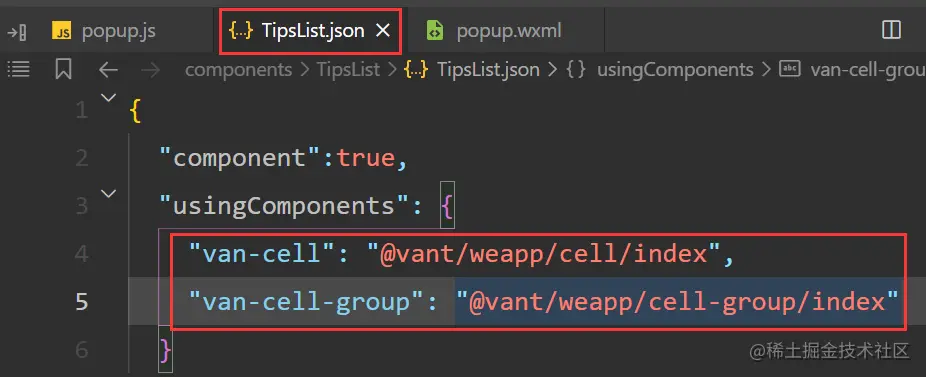Click the split editor icon

[x=891, y=30]
